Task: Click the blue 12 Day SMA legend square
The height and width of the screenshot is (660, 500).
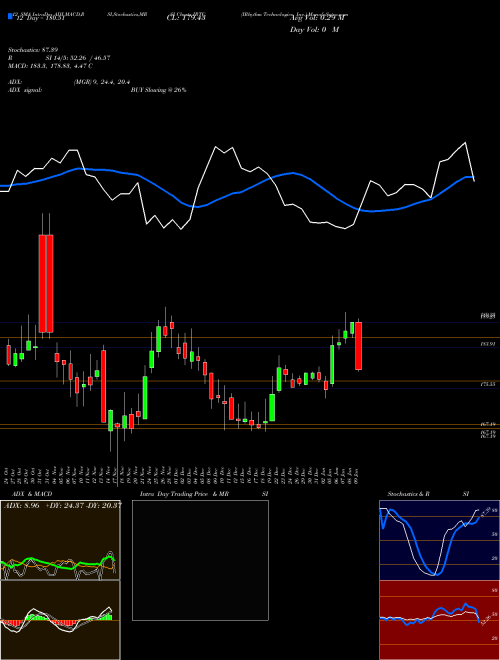Action: tap(10, 17)
